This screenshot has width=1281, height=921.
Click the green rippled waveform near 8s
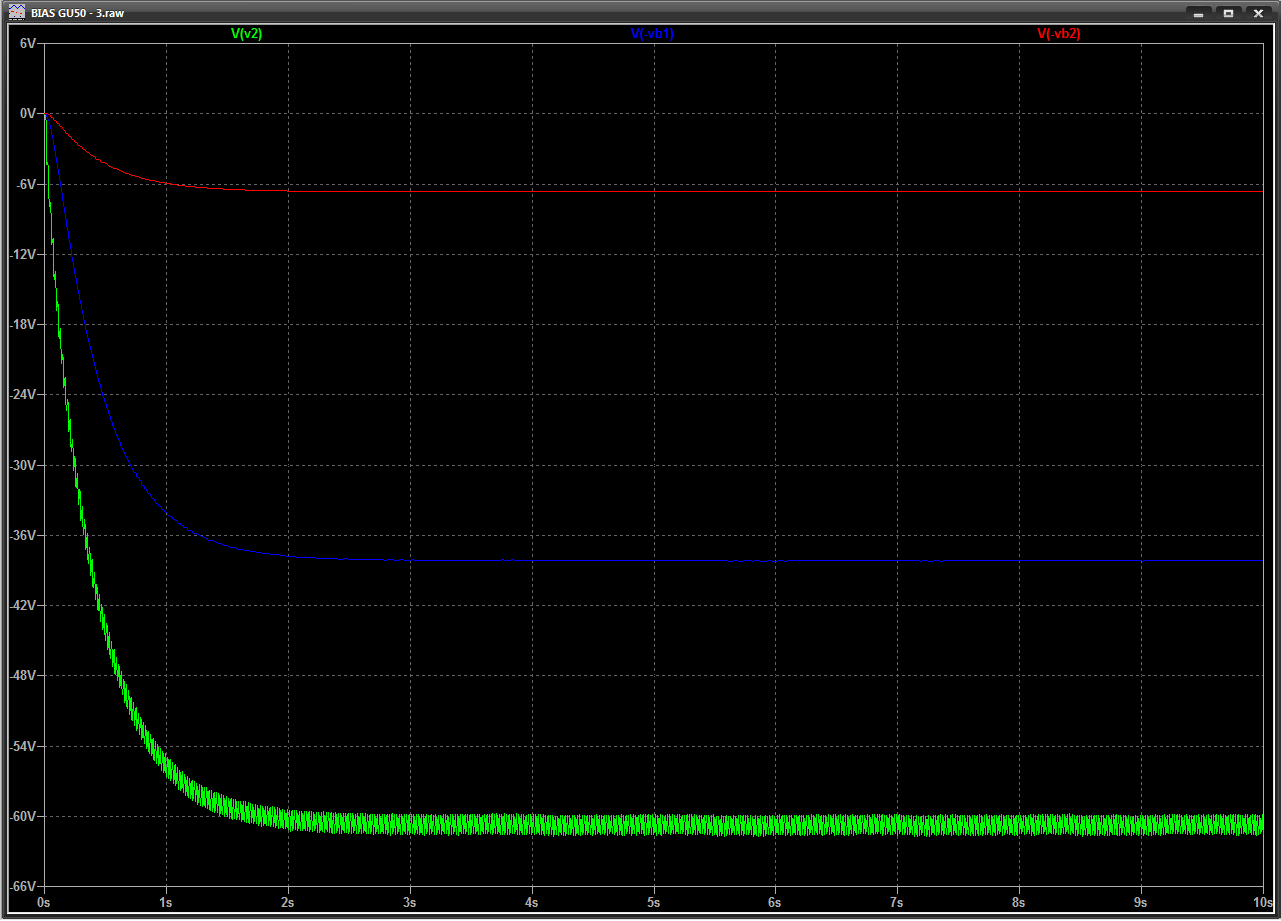click(1018, 825)
